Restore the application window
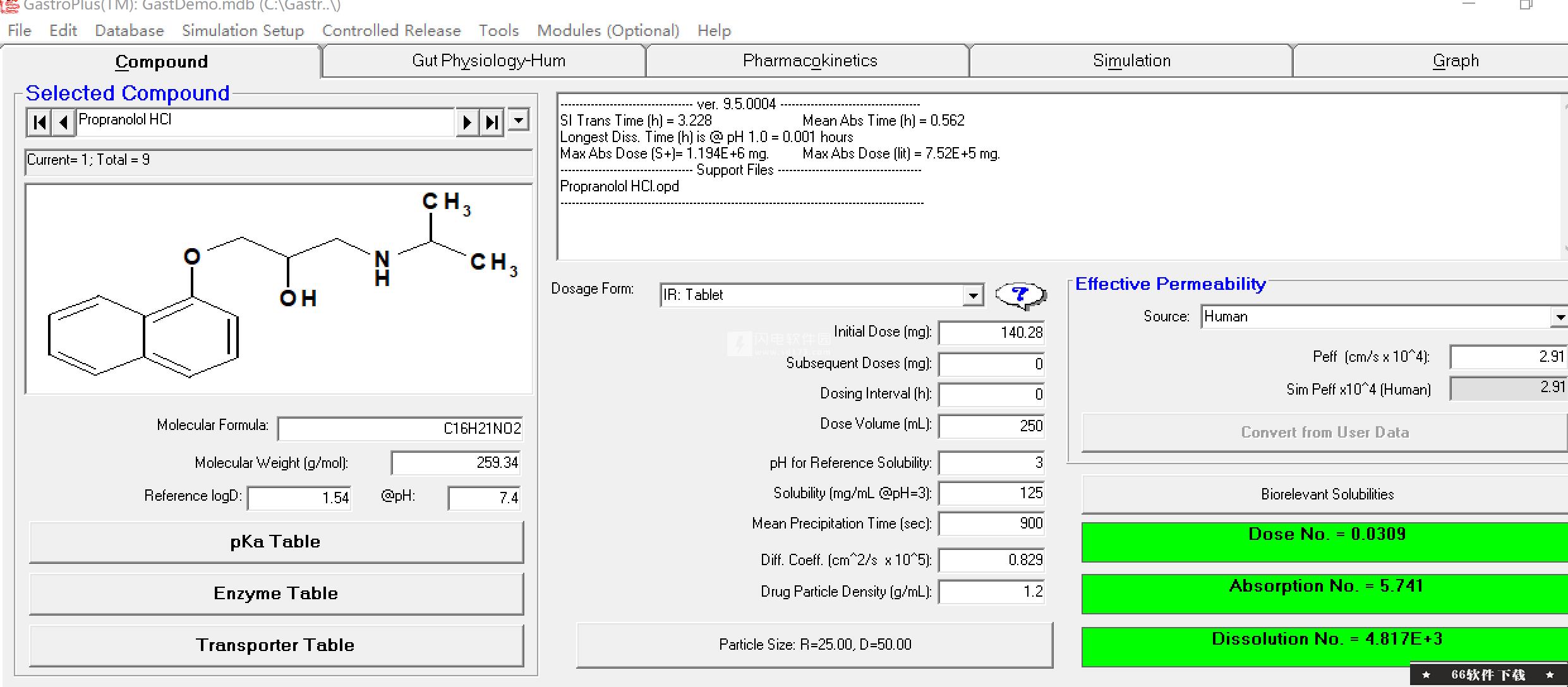The image size is (1568, 687). point(1526,5)
